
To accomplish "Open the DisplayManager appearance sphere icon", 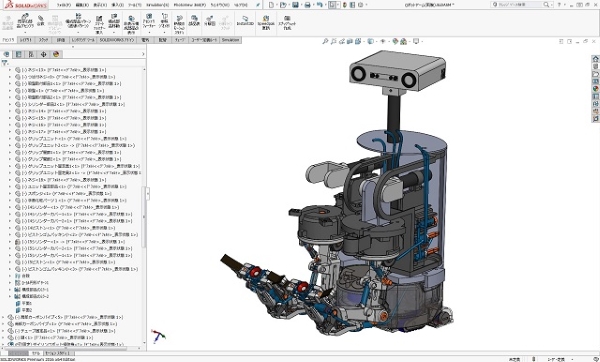I will point(56,54).
